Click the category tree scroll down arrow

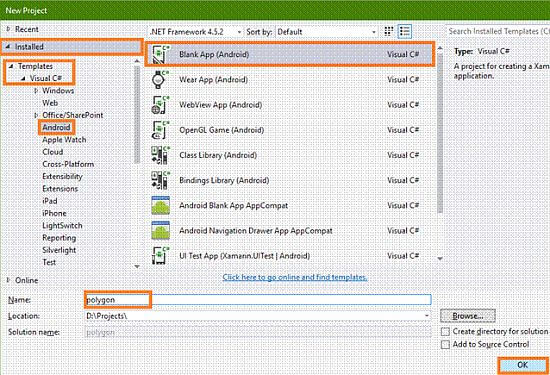[x=137, y=267]
